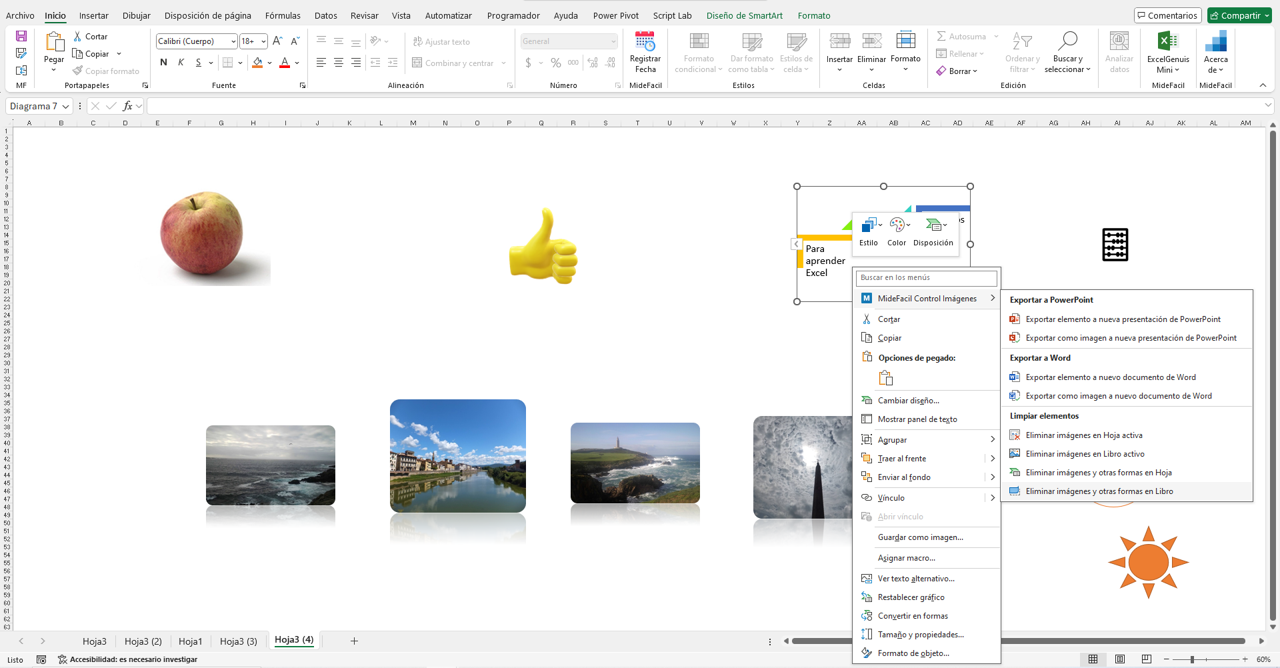This screenshot has height=668, width=1280.
Task: Toggle italic formatting K button
Action: (181, 62)
